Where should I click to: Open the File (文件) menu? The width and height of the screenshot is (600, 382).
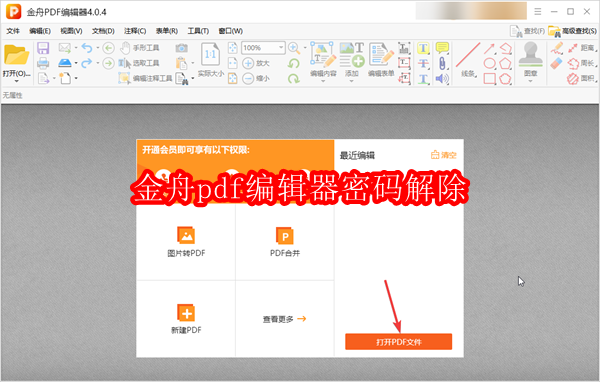coord(13,31)
